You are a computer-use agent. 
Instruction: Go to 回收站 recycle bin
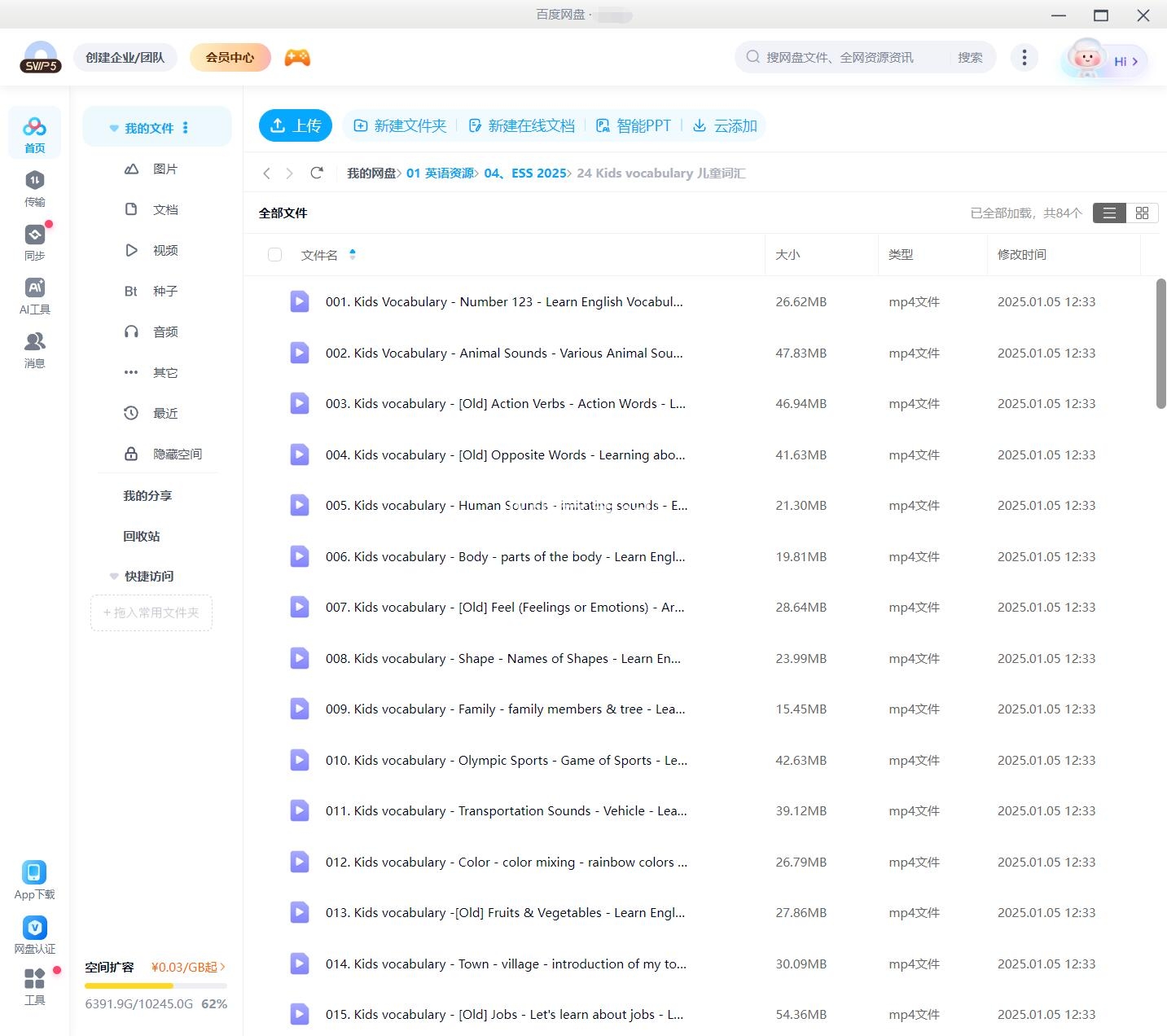142,536
